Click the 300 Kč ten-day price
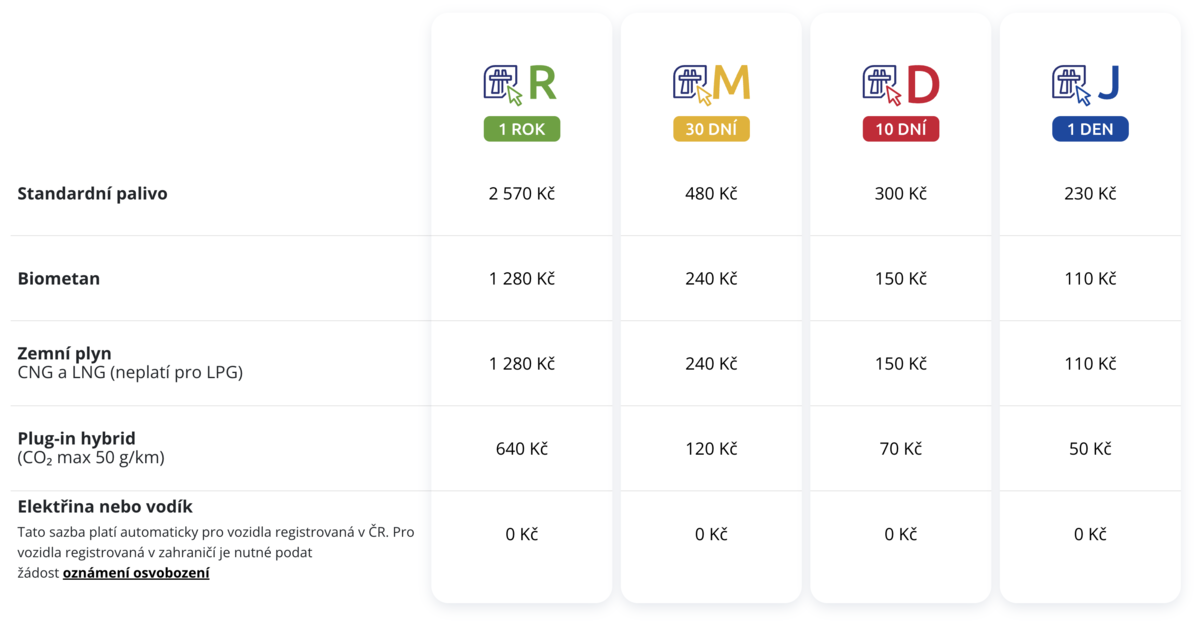Viewport: 1200px width, 621px height. coord(901,194)
